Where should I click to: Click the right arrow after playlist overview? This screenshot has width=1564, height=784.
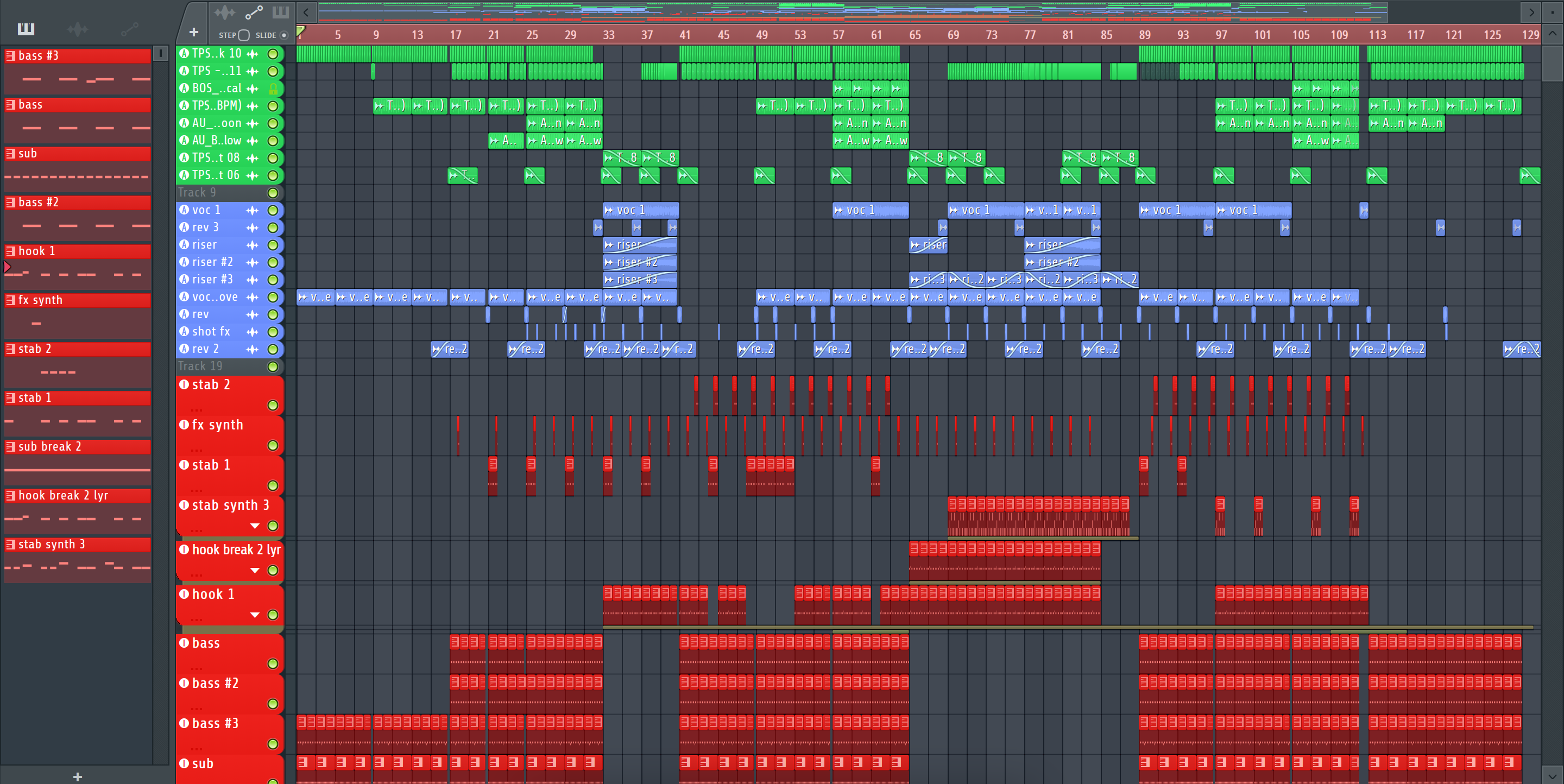[x=1531, y=12]
